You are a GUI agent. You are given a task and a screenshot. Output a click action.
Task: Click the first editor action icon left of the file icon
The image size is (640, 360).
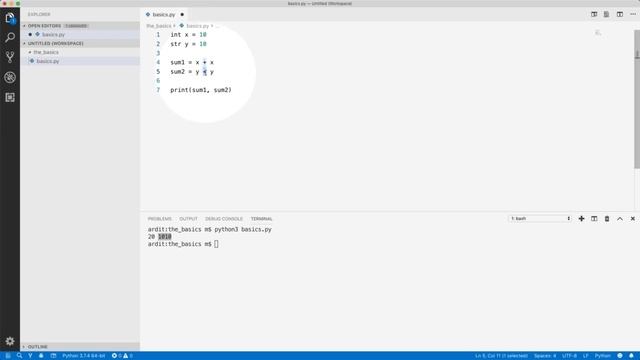tap(594, 14)
